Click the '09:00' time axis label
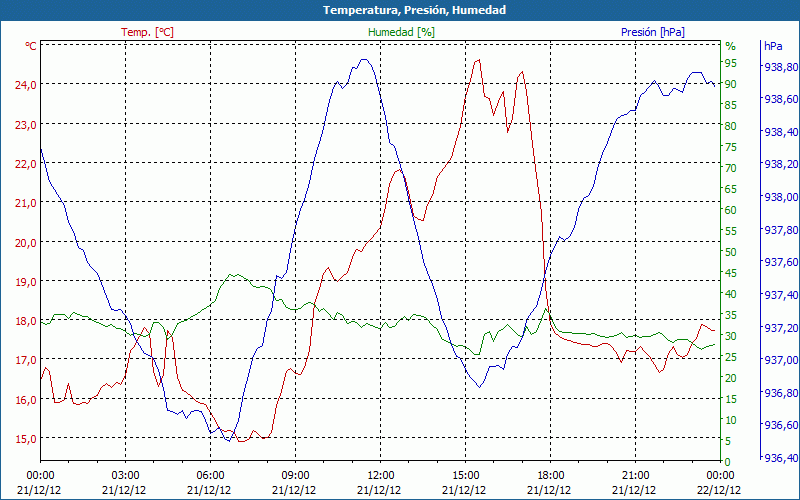The width and height of the screenshot is (800, 500). (x=295, y=476)
